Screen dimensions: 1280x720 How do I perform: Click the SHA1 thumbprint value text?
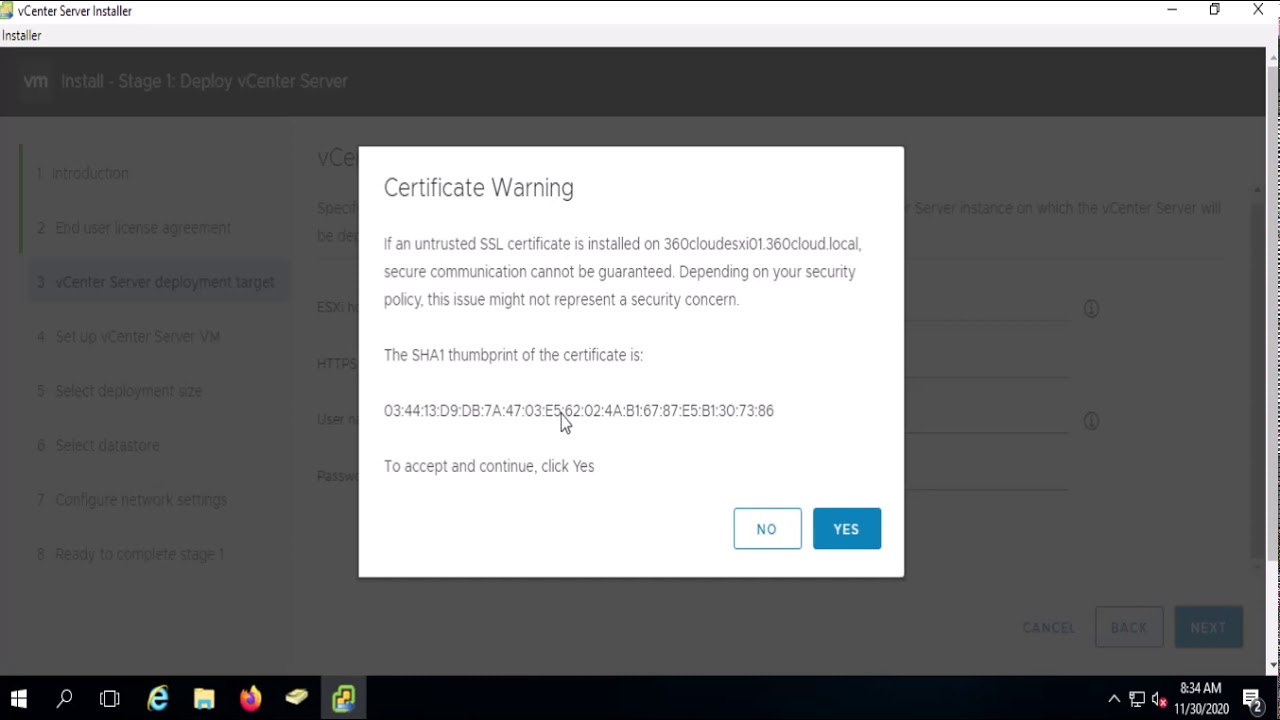pyautogui.click(x=578, y=411)
